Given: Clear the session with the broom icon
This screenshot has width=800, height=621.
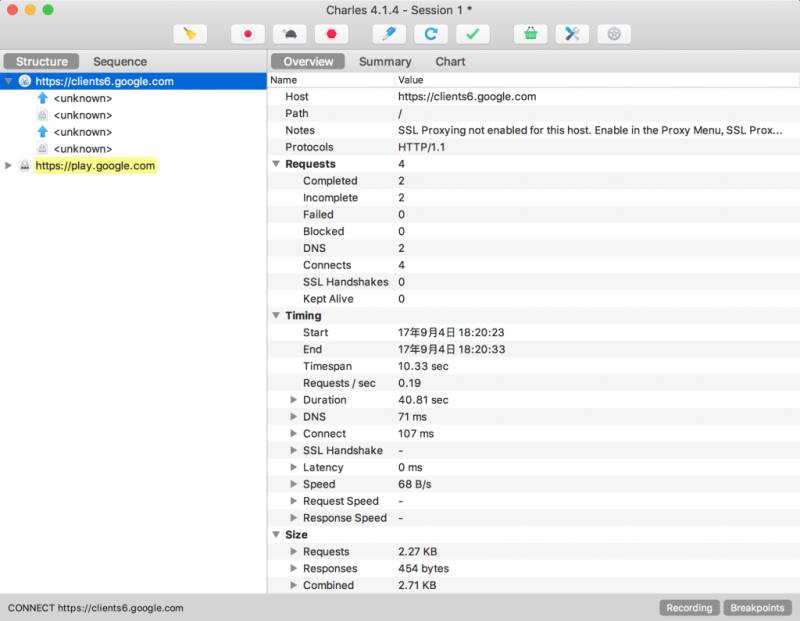Looking at the screenshot, I should point(190,34).
